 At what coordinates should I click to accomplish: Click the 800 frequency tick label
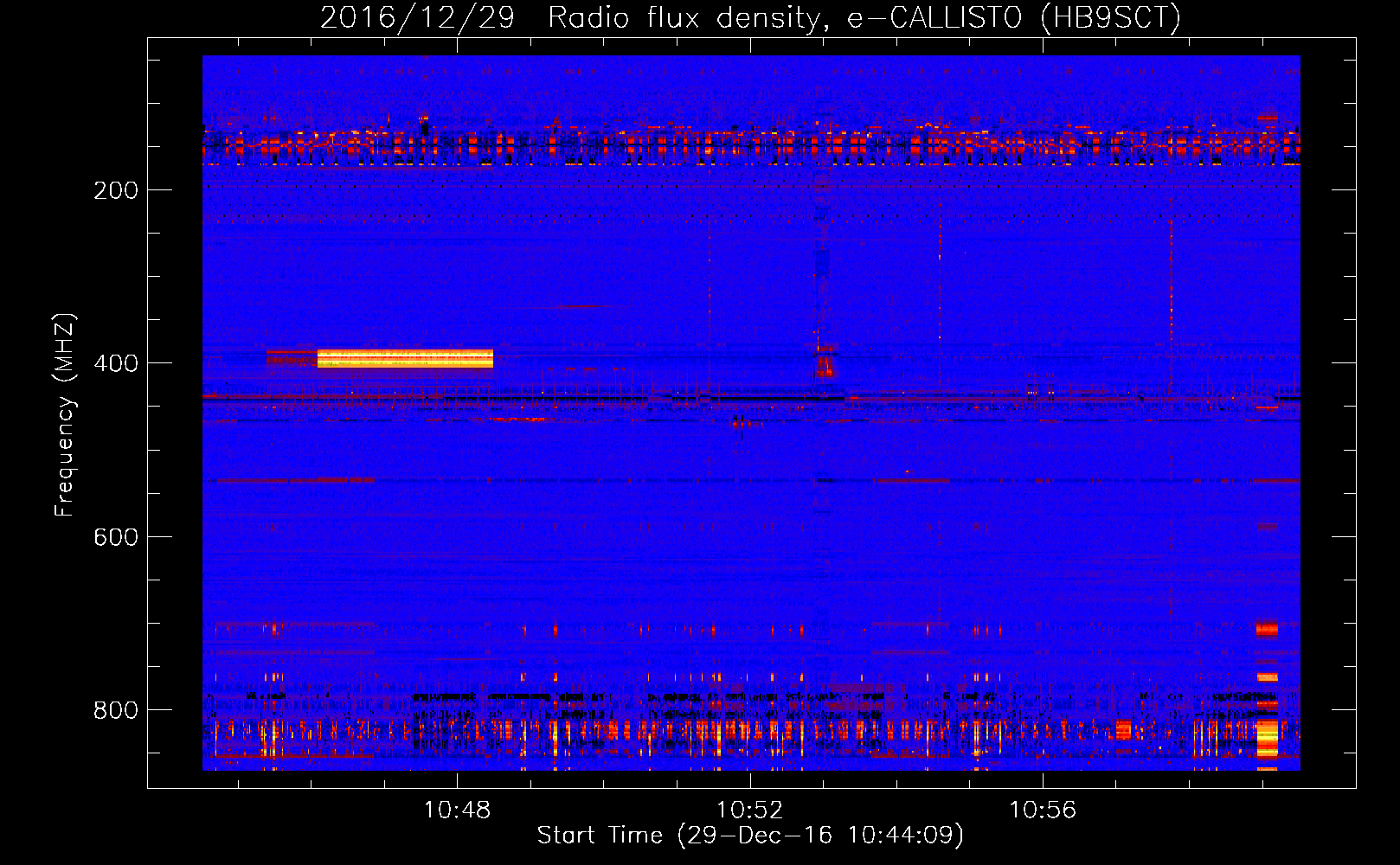point(116,710)
